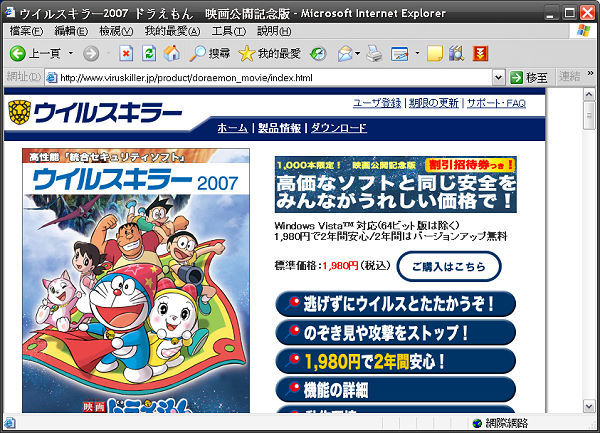Click the Mail envelope toolbar icon
Viewport: 600px width, 433px height.
pos(345,54)
